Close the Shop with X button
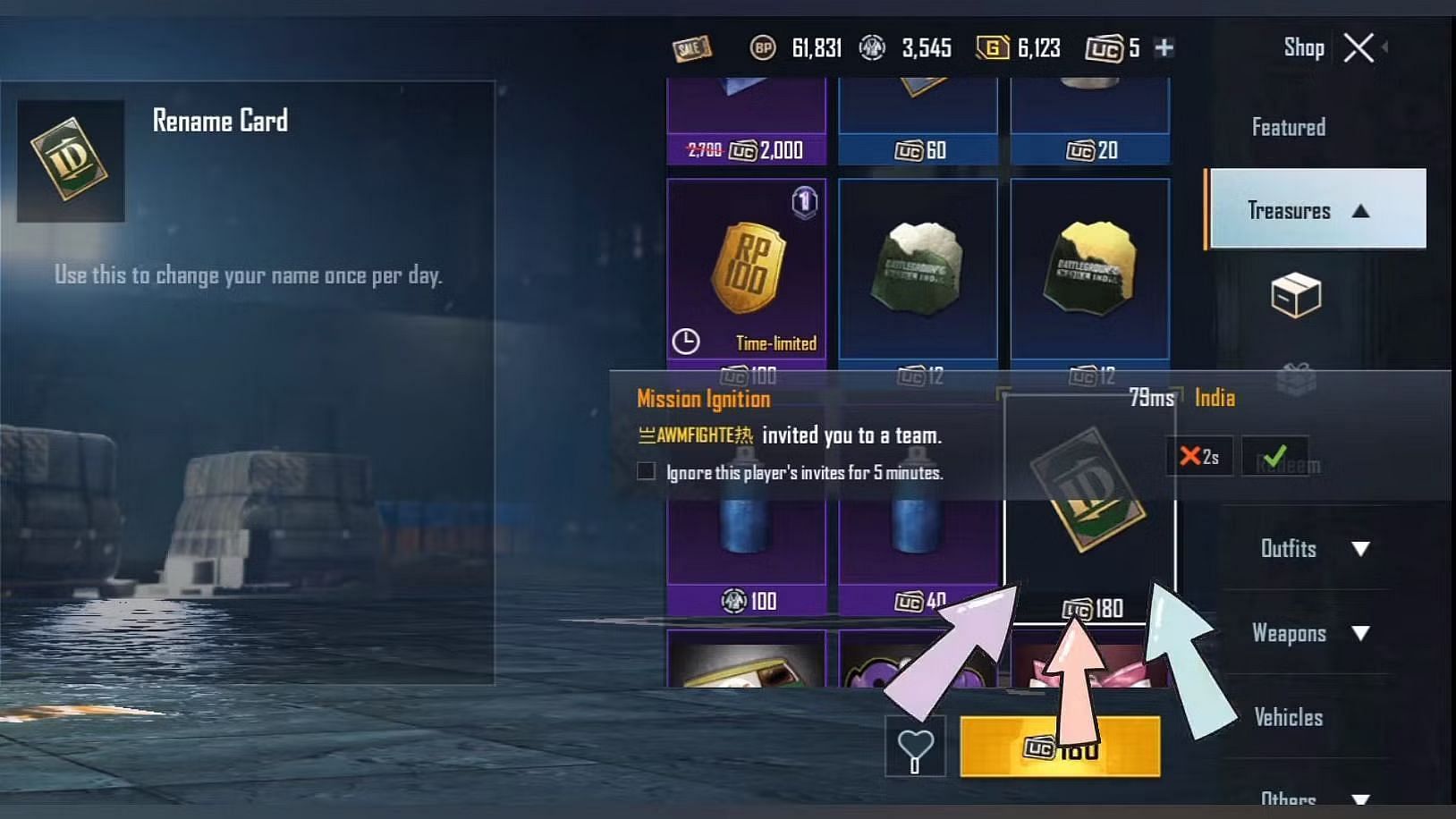1456x819 pixels. click(x=1359, y=47)
